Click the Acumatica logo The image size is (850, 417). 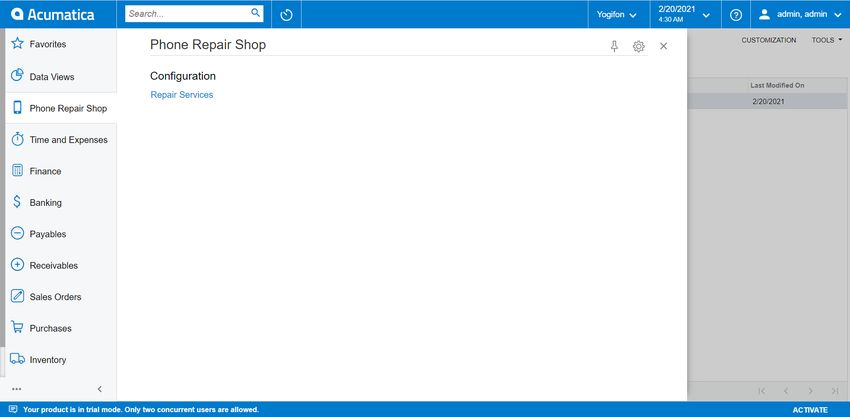(53, 14)
